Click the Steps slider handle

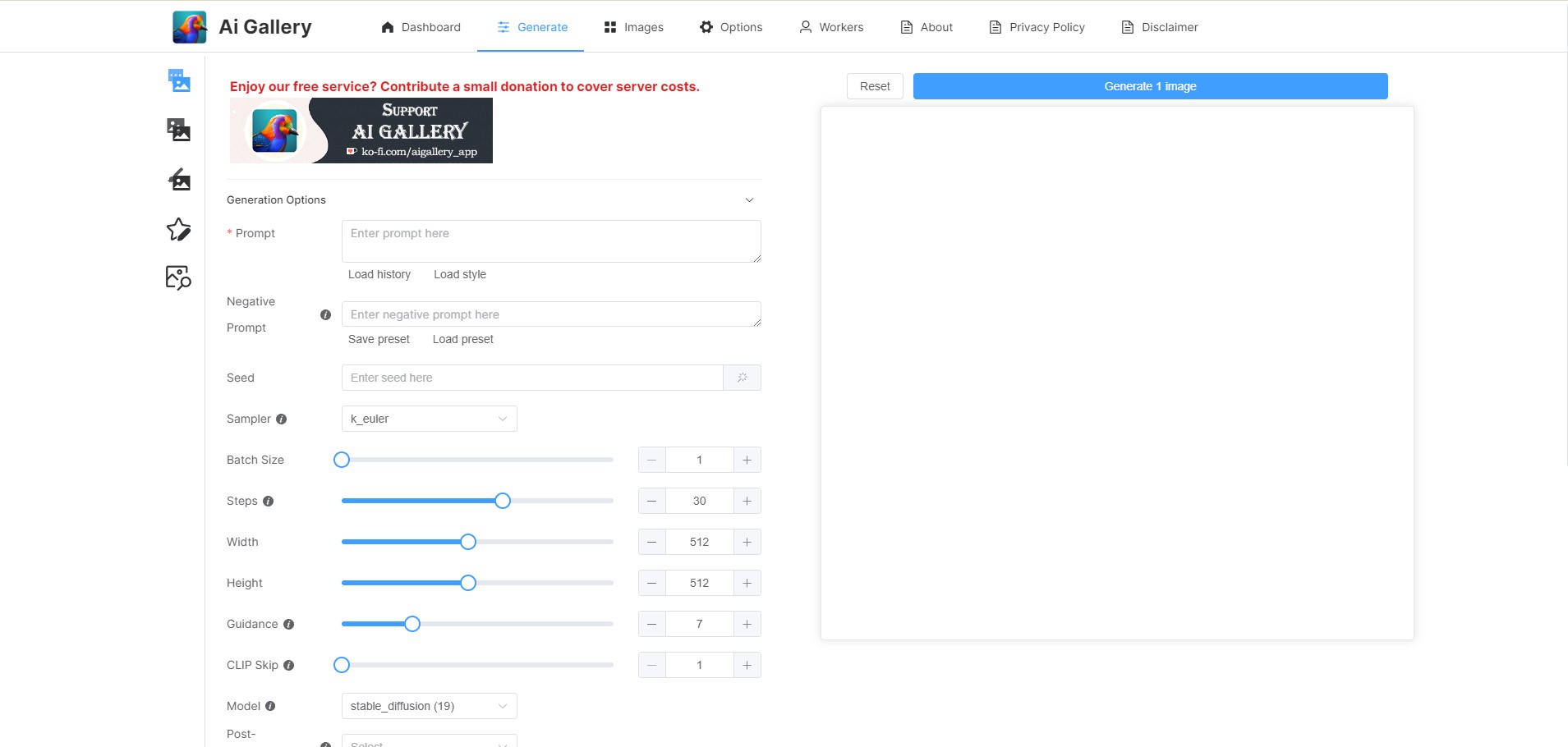click(x=503, y=501)
